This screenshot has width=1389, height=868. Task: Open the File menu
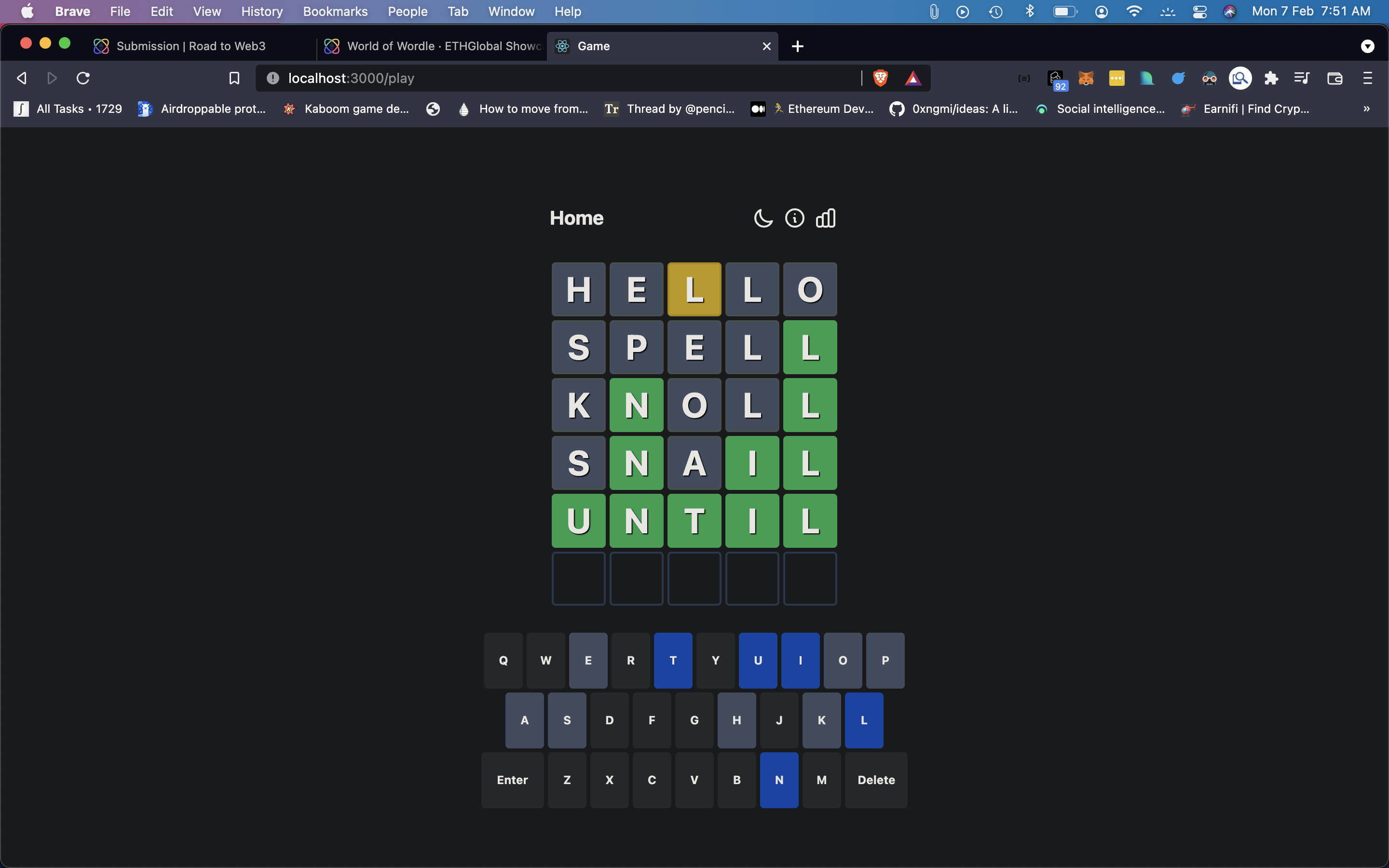tap(120, 12)
